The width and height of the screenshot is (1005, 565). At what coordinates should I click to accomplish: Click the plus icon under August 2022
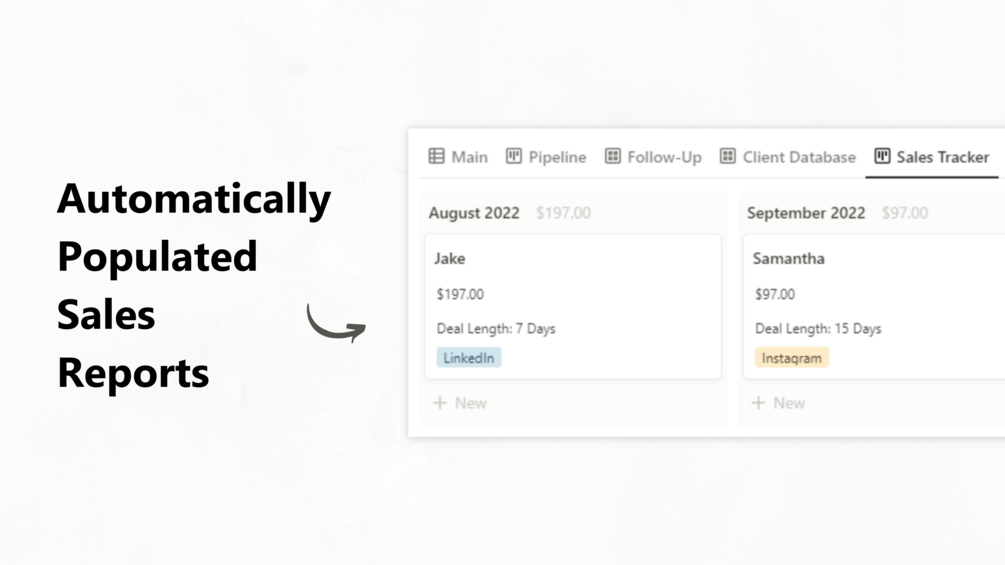pos(440,403)
